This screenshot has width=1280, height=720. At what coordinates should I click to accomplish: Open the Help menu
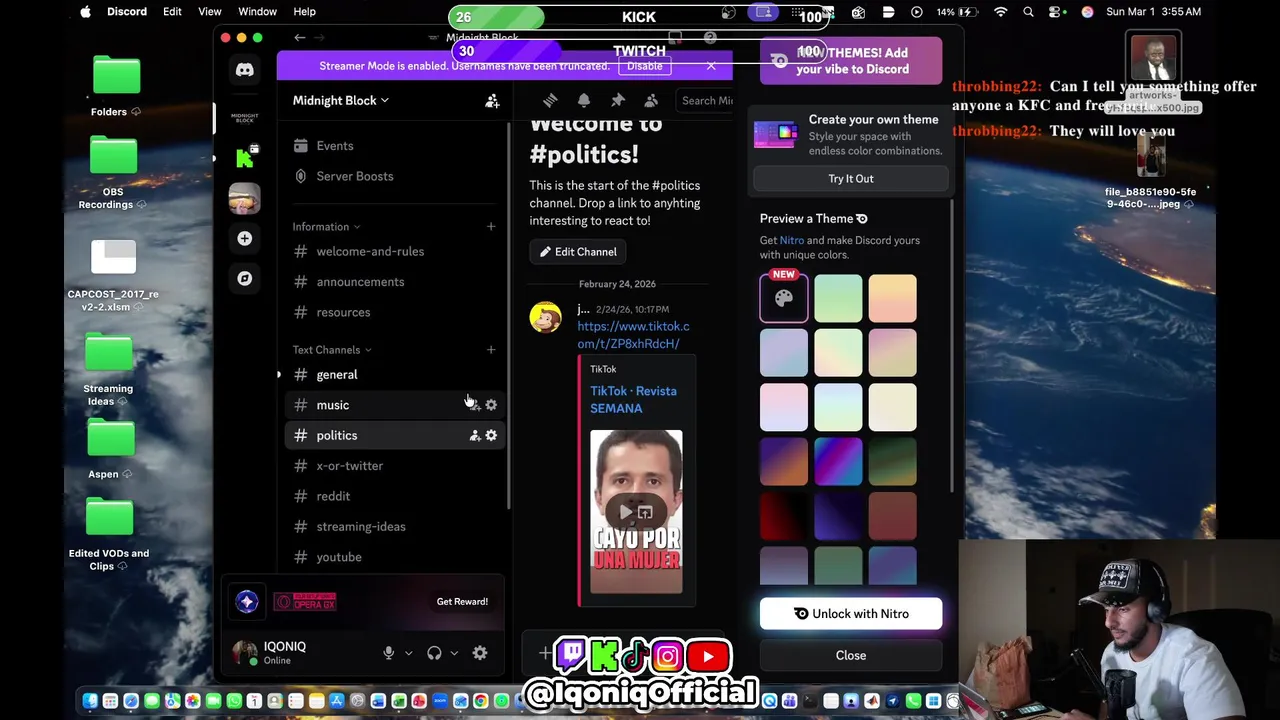point(304,12)
